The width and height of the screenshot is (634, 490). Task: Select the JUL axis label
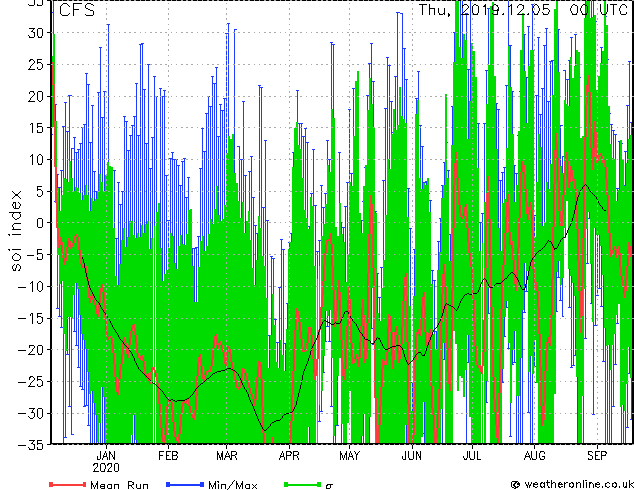472,456
